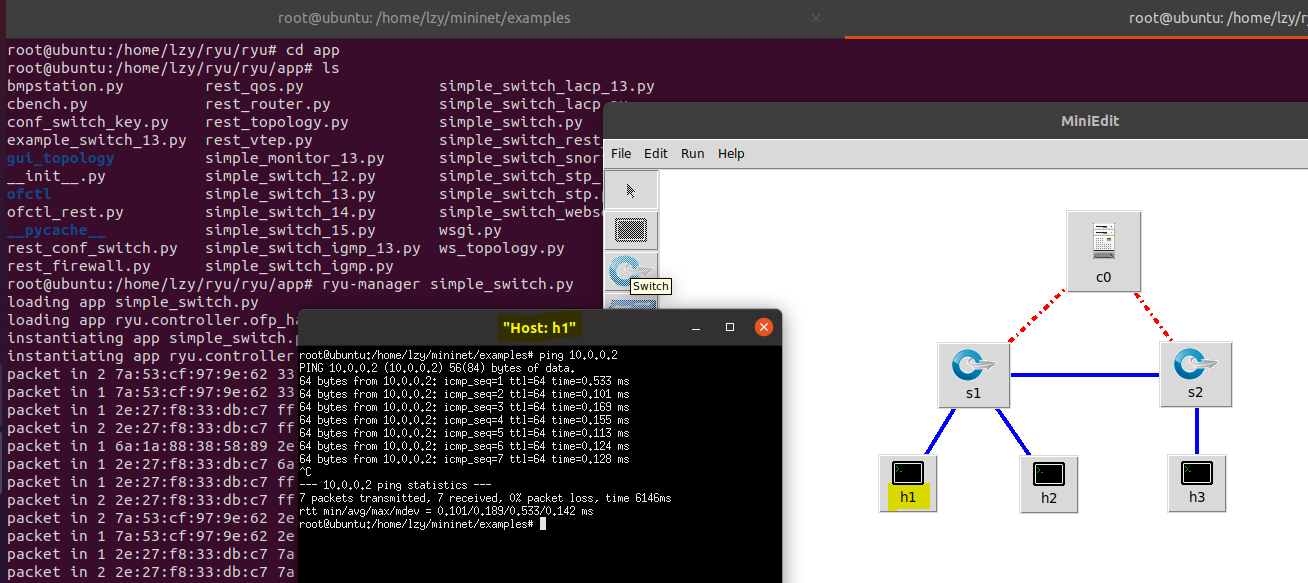Viewport: 1308px width, 583px height.
Task: Maximize the Host: h1 window
Action: point(730,327)
